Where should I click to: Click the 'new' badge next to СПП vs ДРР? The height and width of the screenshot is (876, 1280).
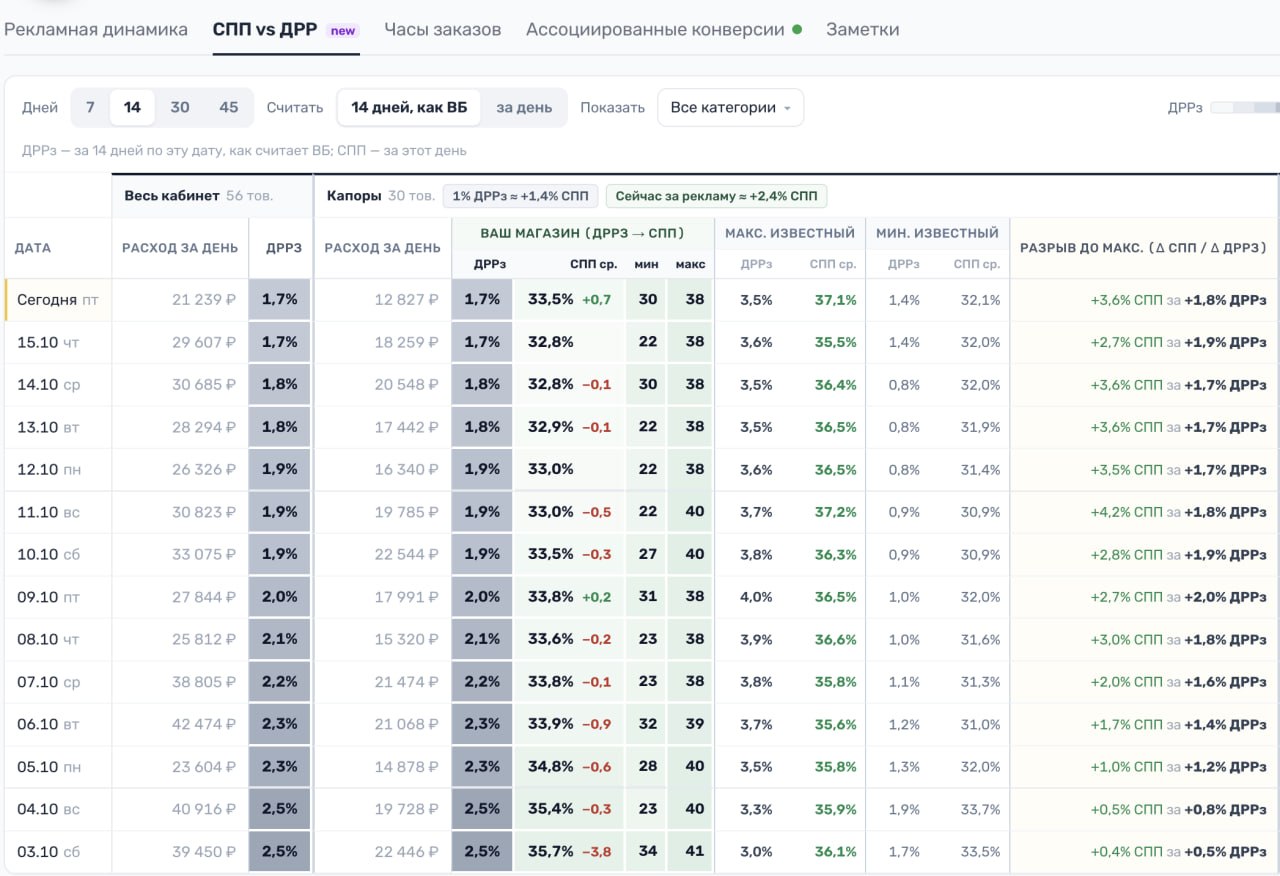coord(343,30)
